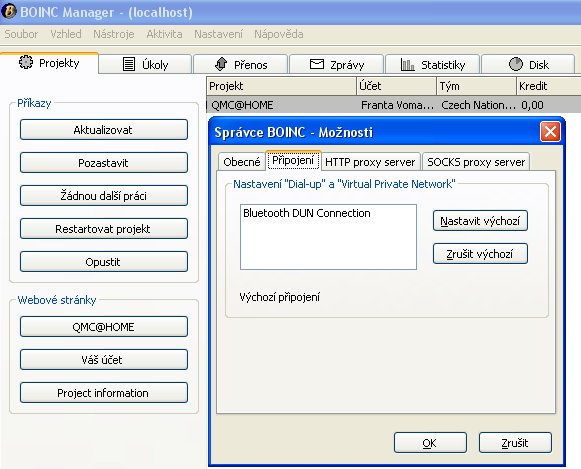Click the BOINC logo icon in title bar

click(x=9, y=11)
